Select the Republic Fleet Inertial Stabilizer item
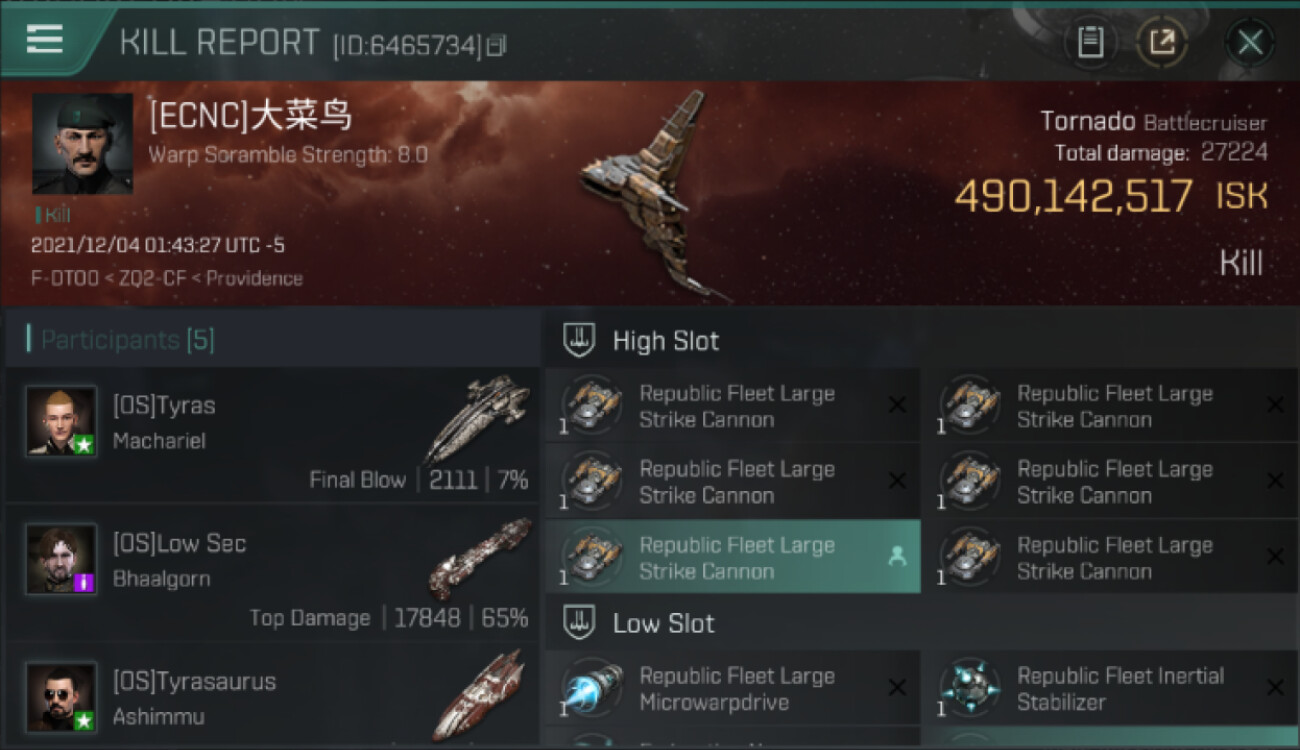 tap(1110, 688)
